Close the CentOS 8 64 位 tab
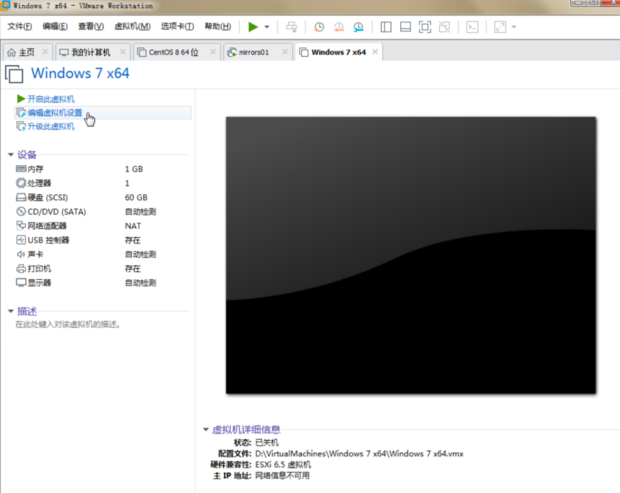The height and width of the screenshot is (493, 620). click(x=213, y=52)
